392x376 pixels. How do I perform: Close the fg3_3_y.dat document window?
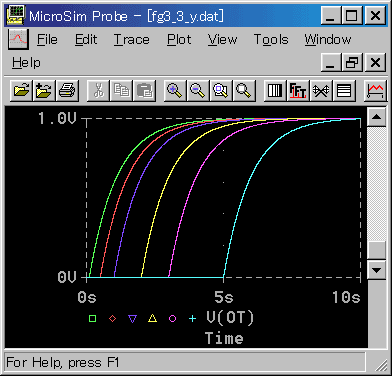coord(376,62)
